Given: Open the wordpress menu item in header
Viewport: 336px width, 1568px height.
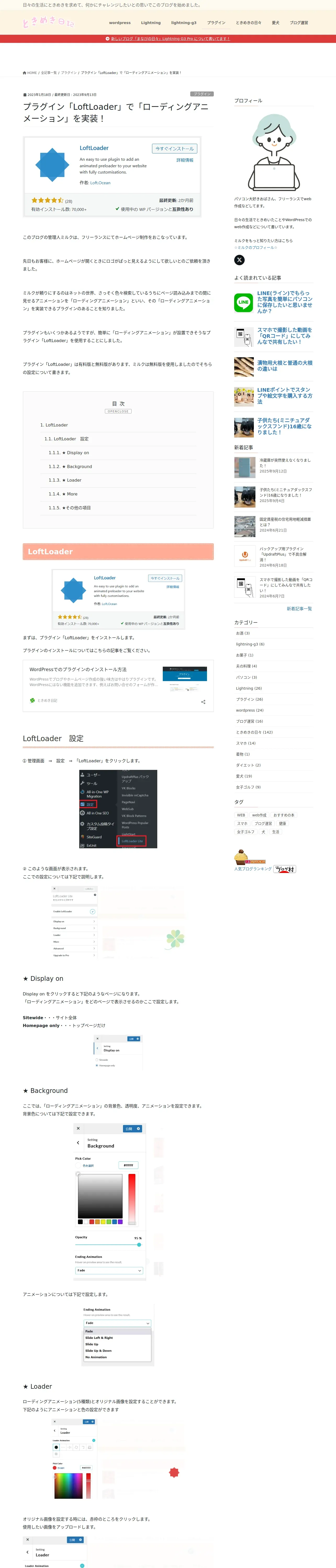Looking at the screenshot, I should [x=120, y=22].
